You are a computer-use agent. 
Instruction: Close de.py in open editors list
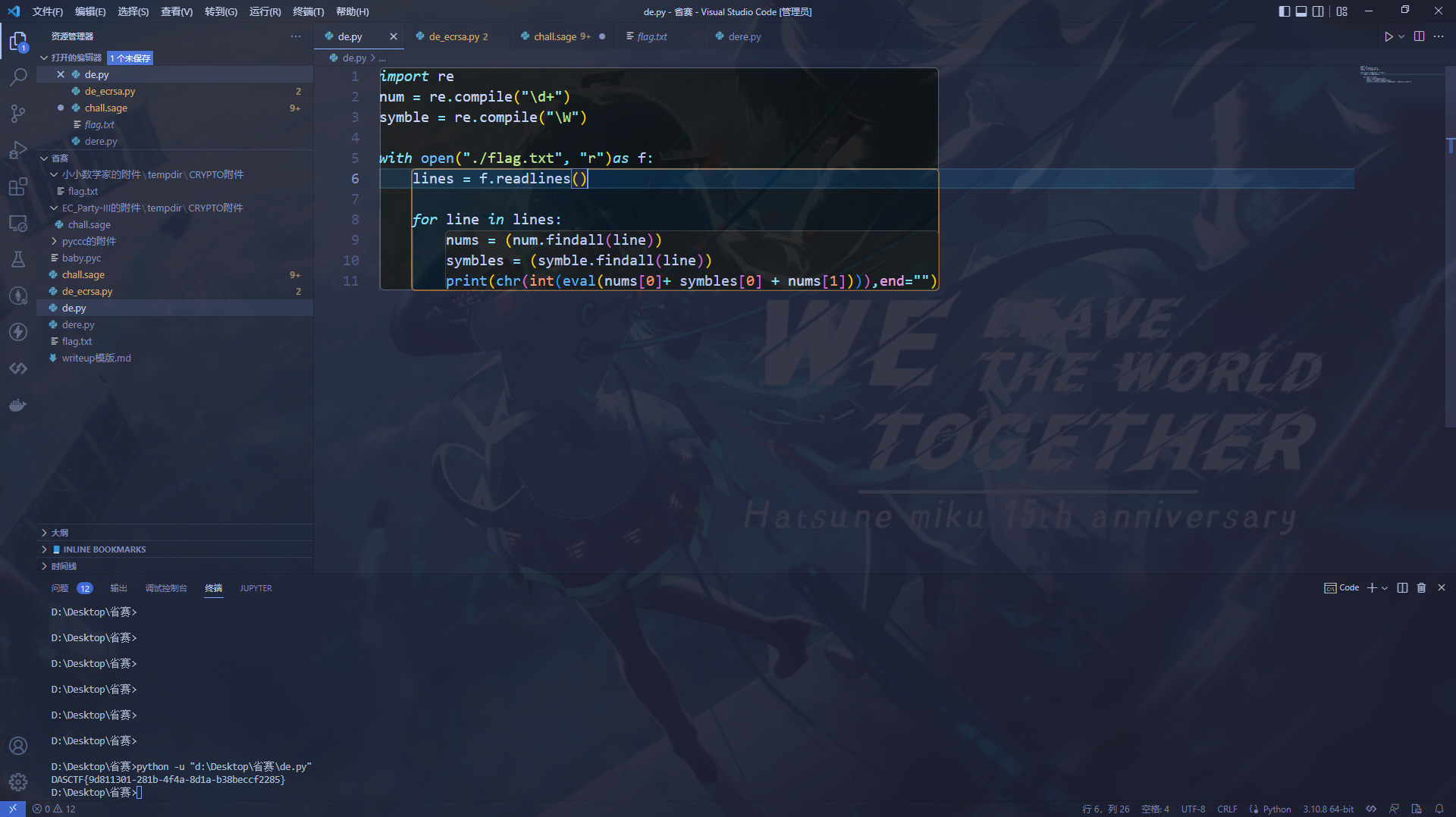pyautogui.click(x=61, y=74)
